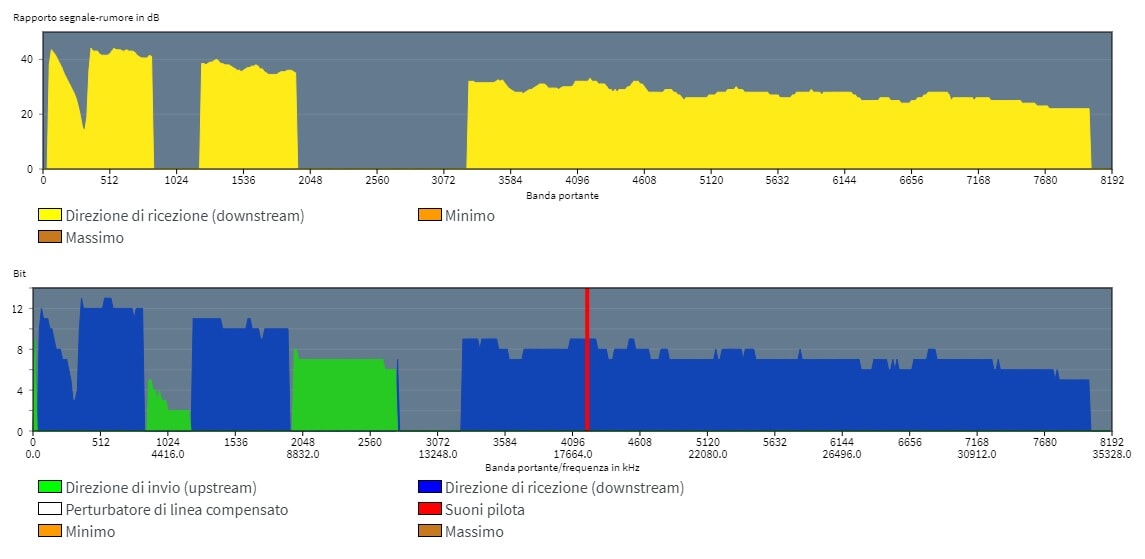Click brown Massimo swatch in Bit legend
The image size is (1145, 559).
(x=429, y=532)
